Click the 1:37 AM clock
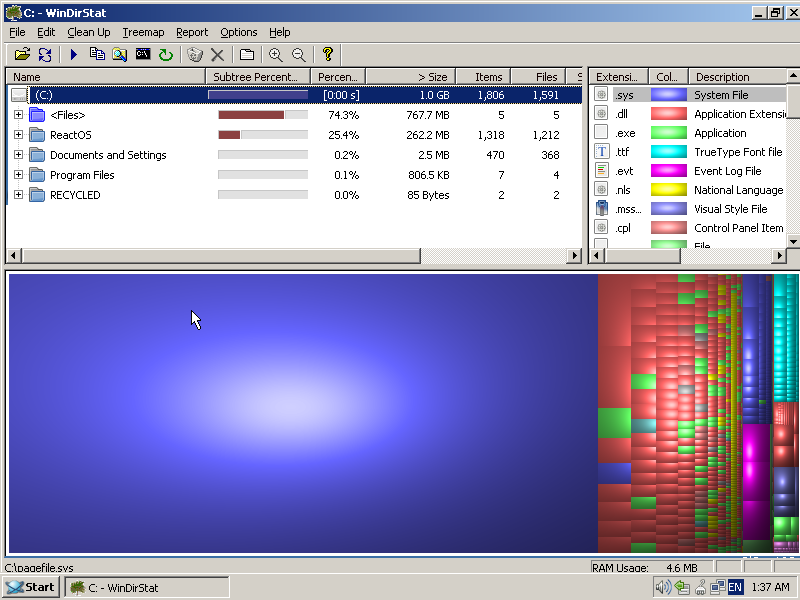 [770, 587]
